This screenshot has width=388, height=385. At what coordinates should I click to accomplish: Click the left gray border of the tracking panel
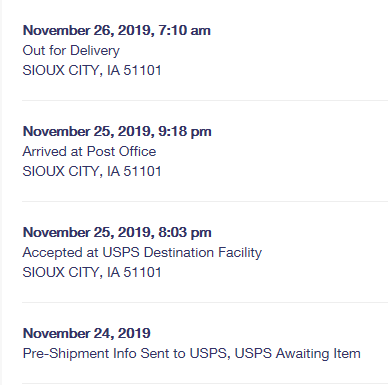[x=1, y=192]
